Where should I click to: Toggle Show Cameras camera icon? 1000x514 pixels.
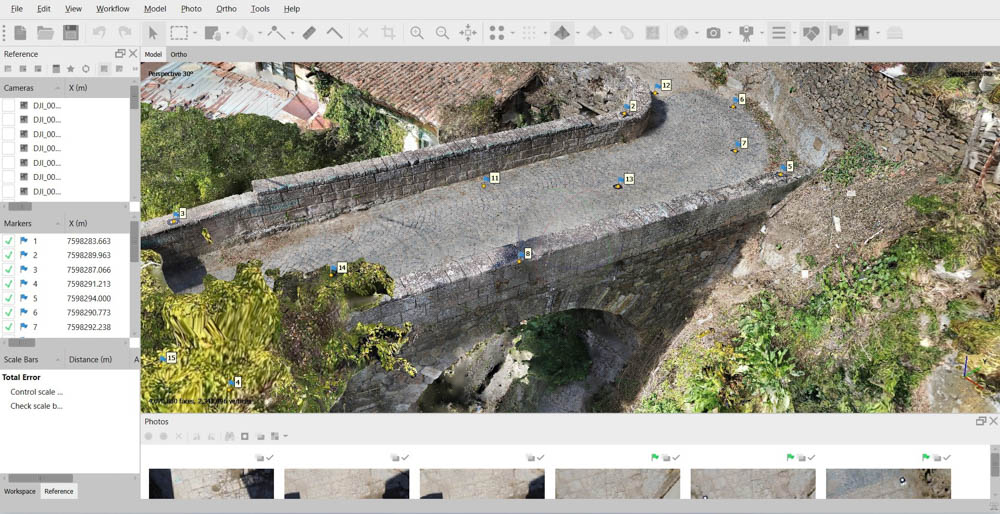(714, 33)
